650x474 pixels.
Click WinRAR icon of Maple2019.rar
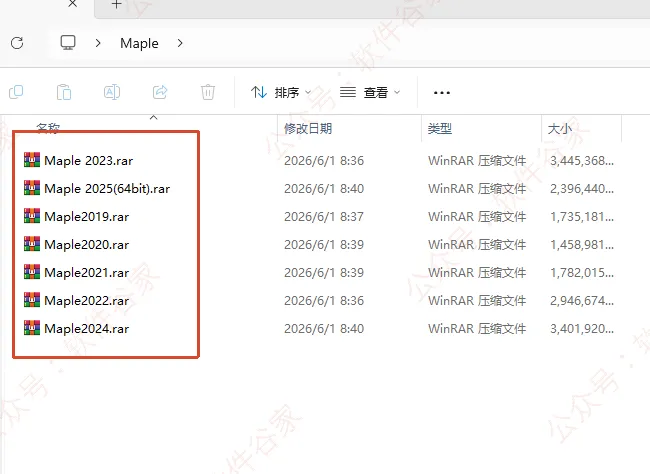[32, 216]
